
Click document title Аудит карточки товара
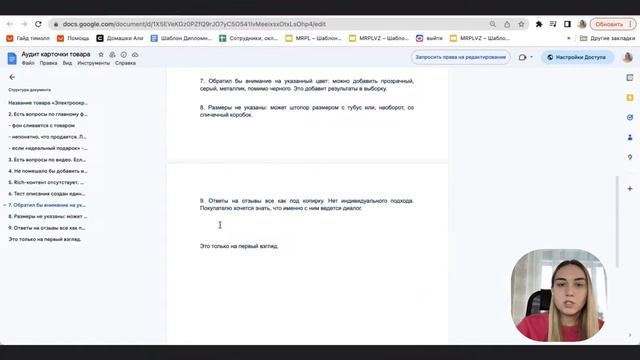click(56, 54)
